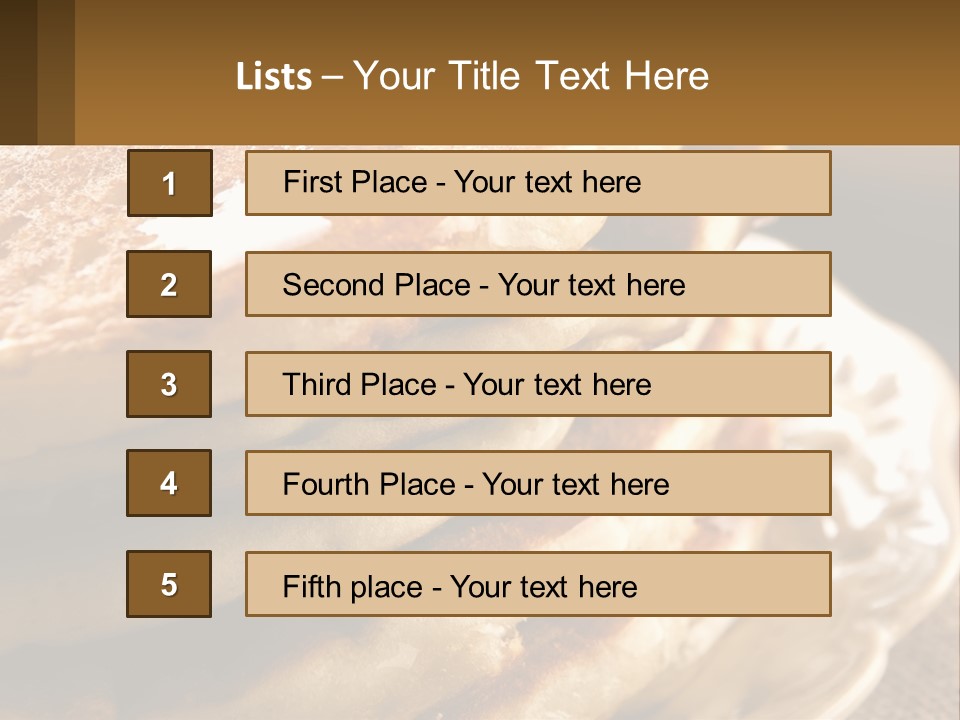Image resolution: width=960 pixels, height=720 pixels.
Task: Click the word Lists in title
Action: (x=274, y=76)
